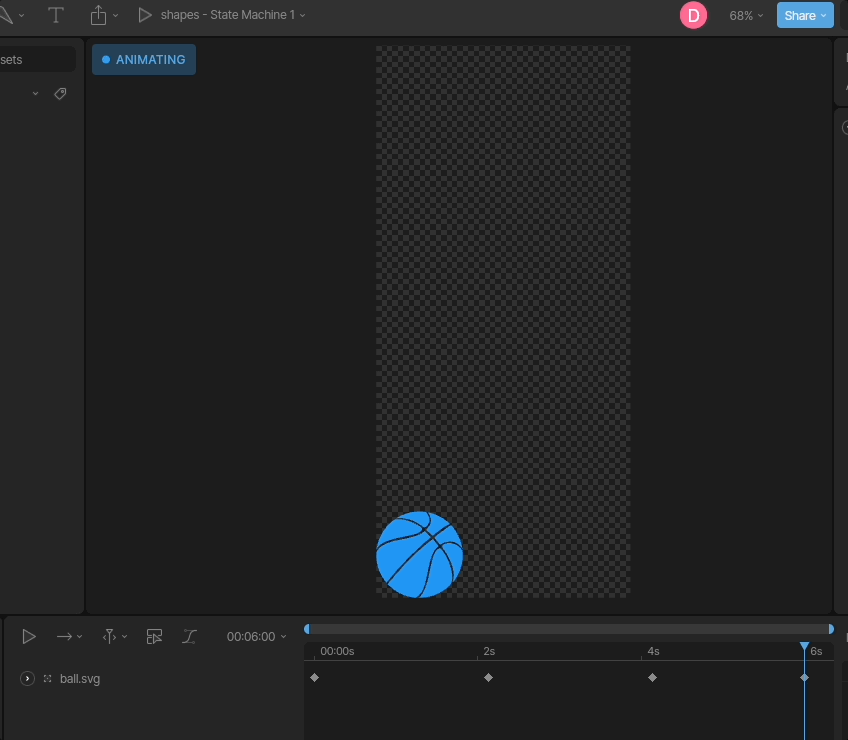Select the keyframe at 4s
This screenshot has height=740, width=848.
point(652,677)
